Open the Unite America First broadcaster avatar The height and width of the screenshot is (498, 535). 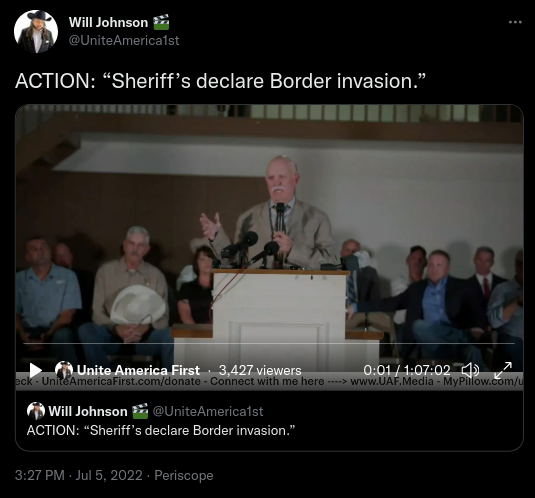coord(64,370)
